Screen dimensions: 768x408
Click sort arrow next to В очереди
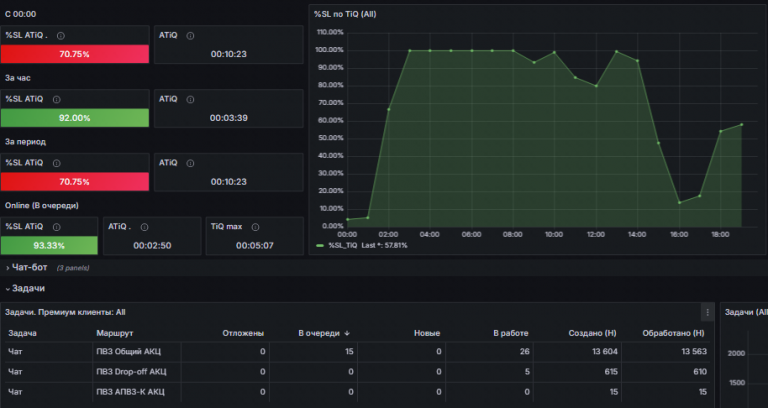click(347, 333)
